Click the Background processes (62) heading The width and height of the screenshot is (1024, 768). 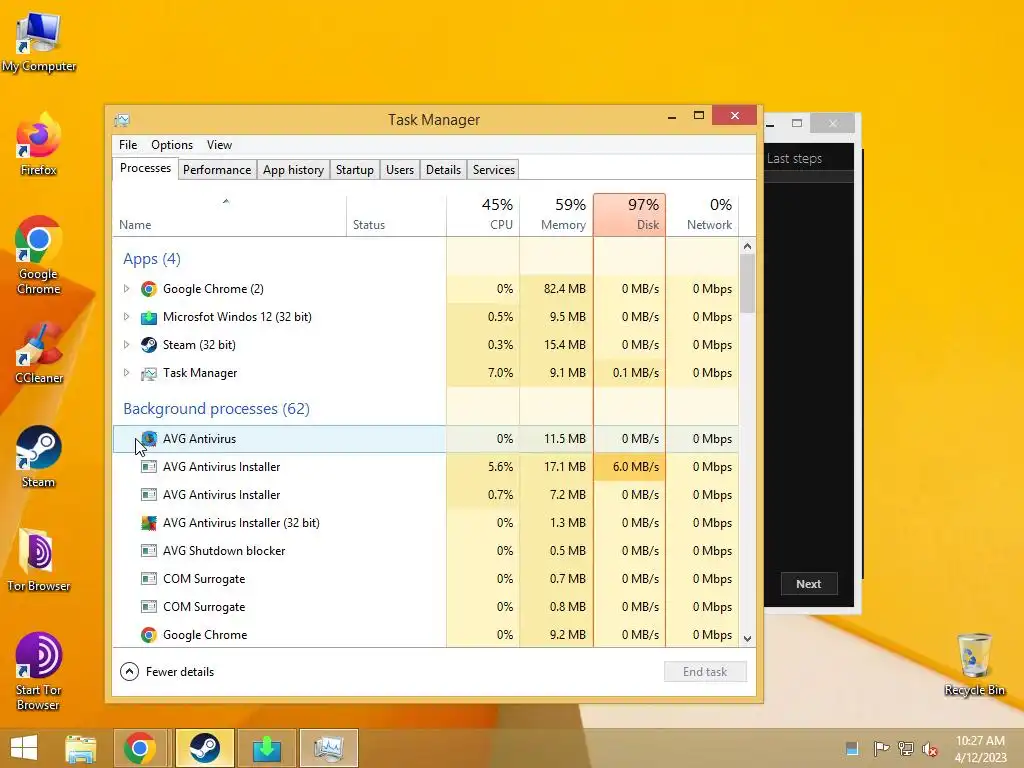point(216,409)
